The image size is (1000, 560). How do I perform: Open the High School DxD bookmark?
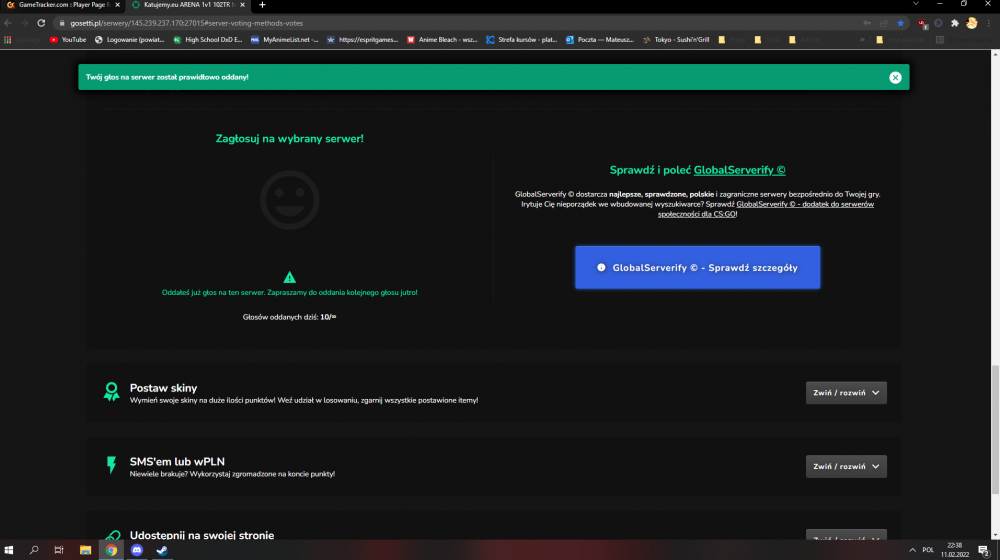208,40
